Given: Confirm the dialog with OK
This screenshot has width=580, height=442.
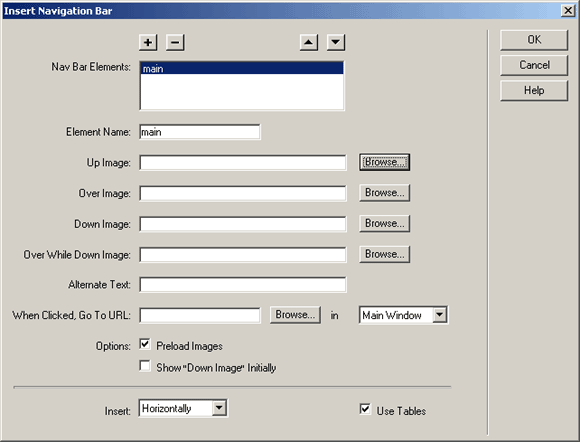Looking at the screenshot, I should tap(534, 40).
